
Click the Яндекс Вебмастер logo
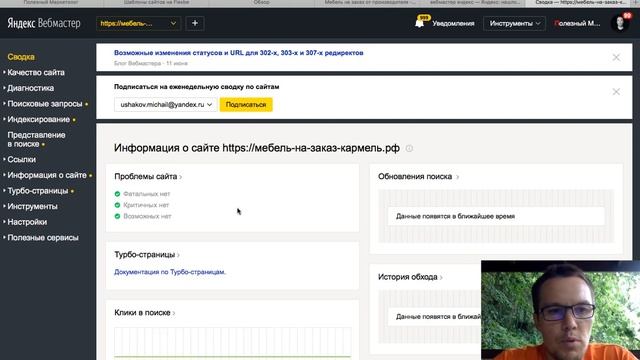(x=44, y=23)
